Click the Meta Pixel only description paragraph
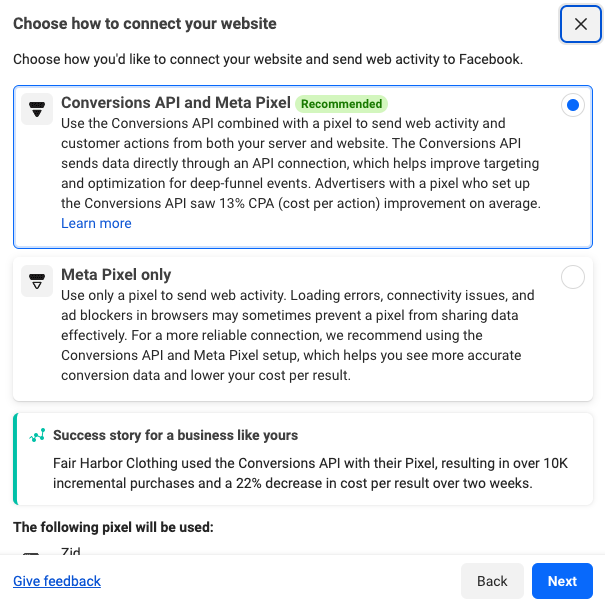The width and height of the screenshot is (605, 604). 297,335
